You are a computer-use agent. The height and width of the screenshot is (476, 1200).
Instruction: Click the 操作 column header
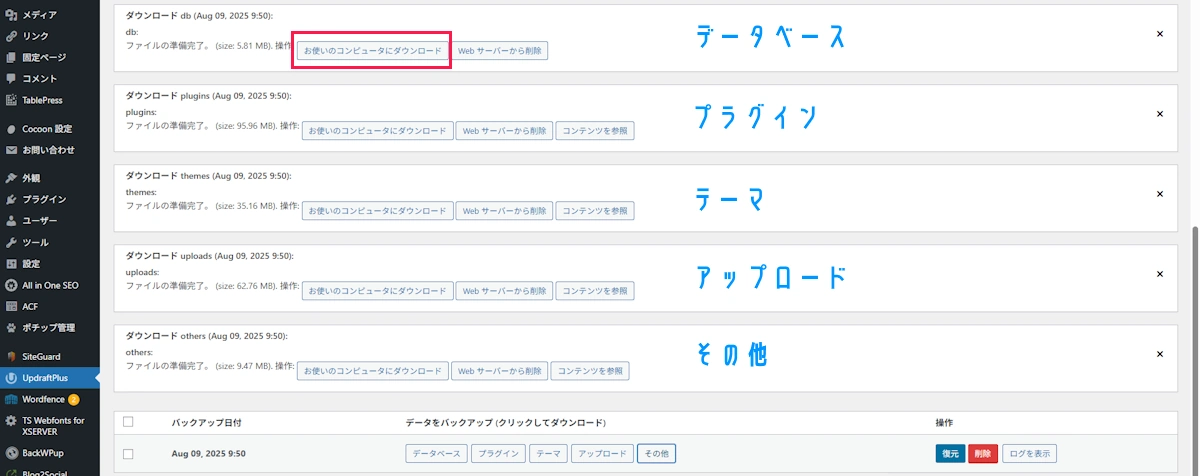pos(944,422)
